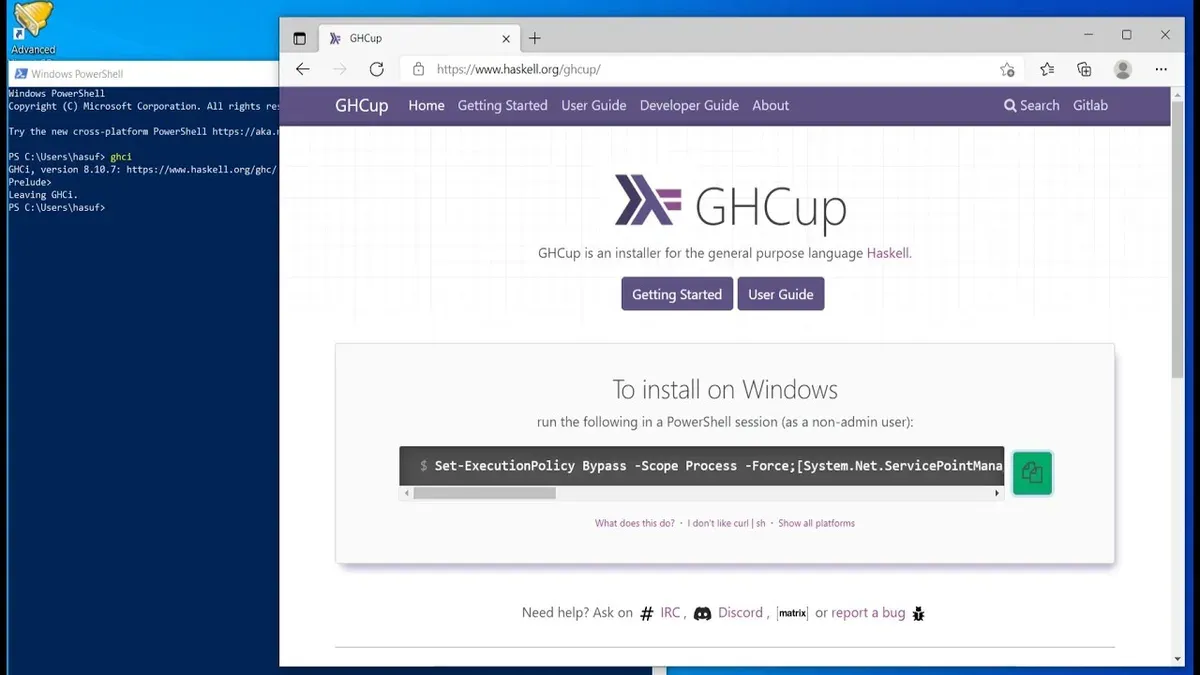Screen dimensions: 1200x675
Task: Click the purple User Guide button
Action: pyautogui.click(x=781, y=294)
